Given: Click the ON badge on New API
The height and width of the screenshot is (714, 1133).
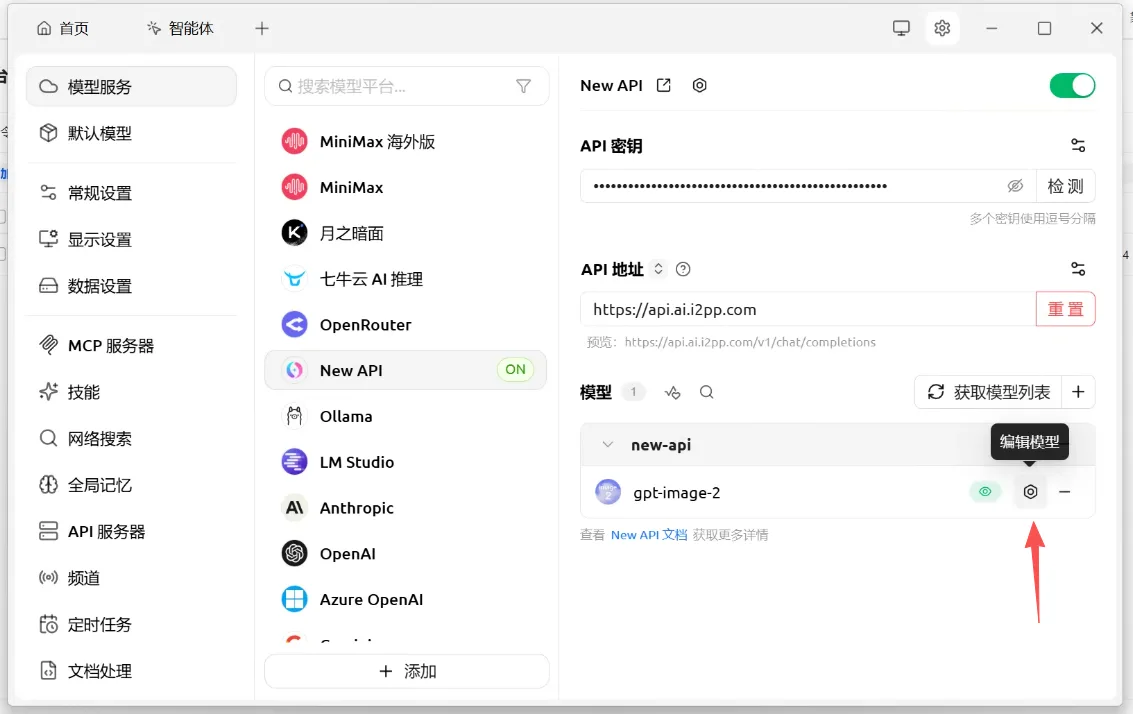Looking at the screenshot, I should coord(515,369).
